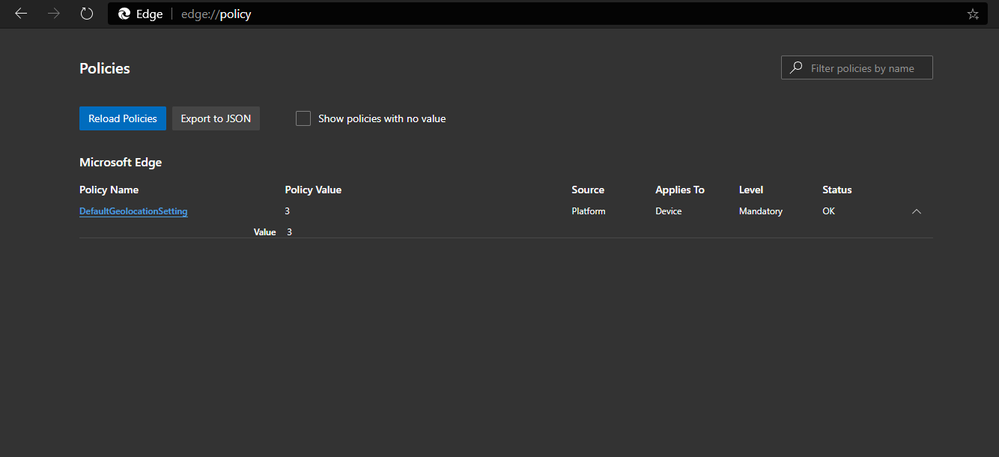Screen dimensions: 999x457
Task: Click the Applies To column header
Action: (x=680, y=190)
